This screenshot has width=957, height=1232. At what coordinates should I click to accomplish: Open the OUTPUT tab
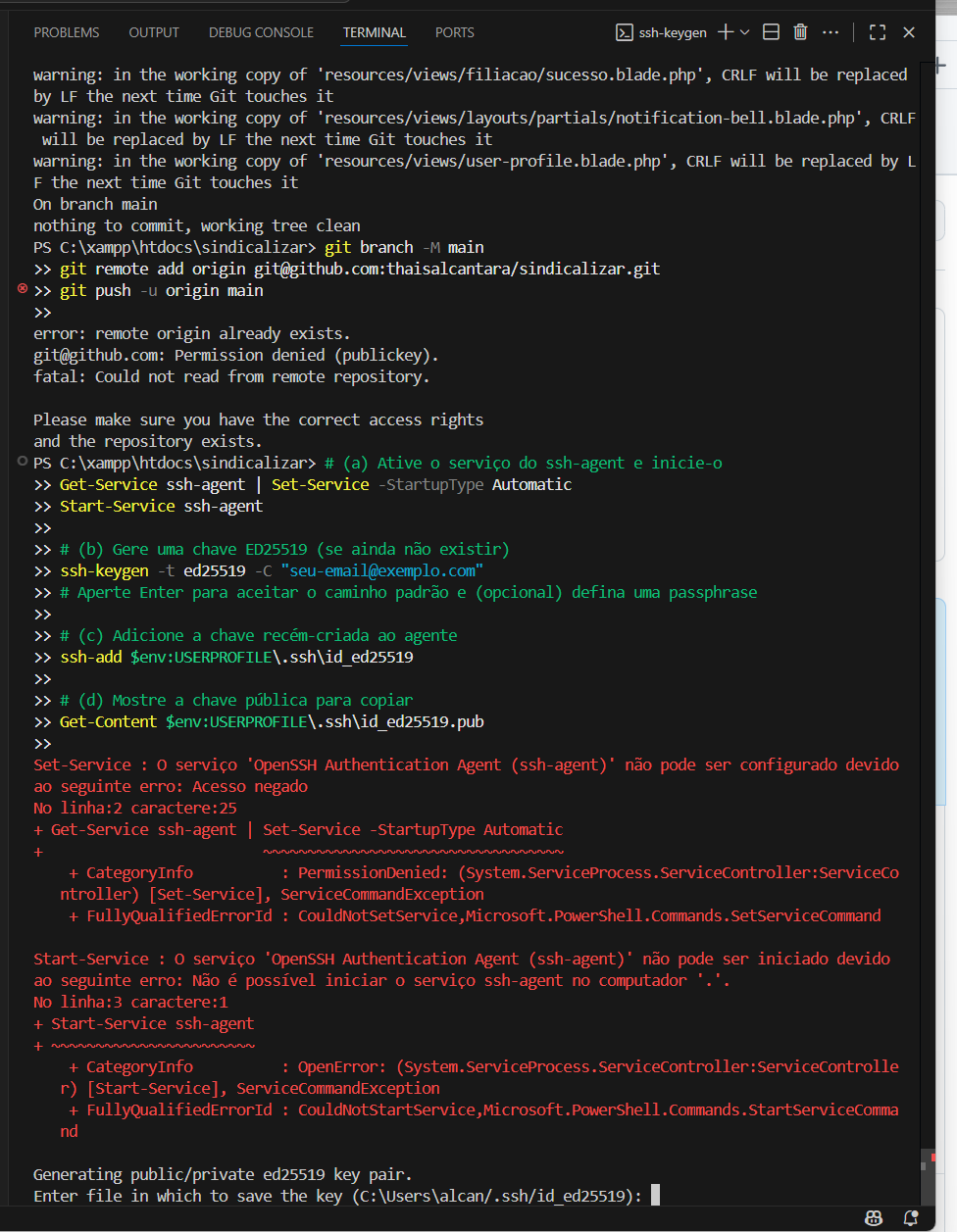[154, 32]
